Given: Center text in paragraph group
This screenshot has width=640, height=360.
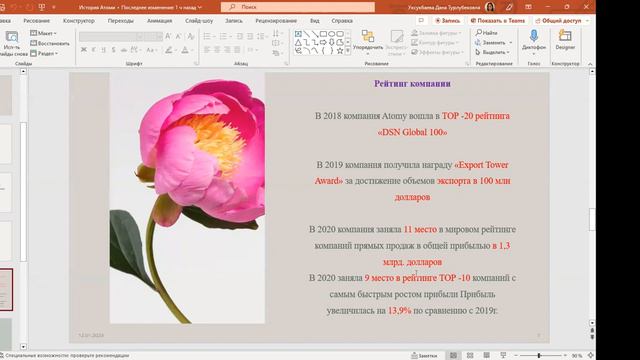Looking at the screenshot, I should pos(217,50).
